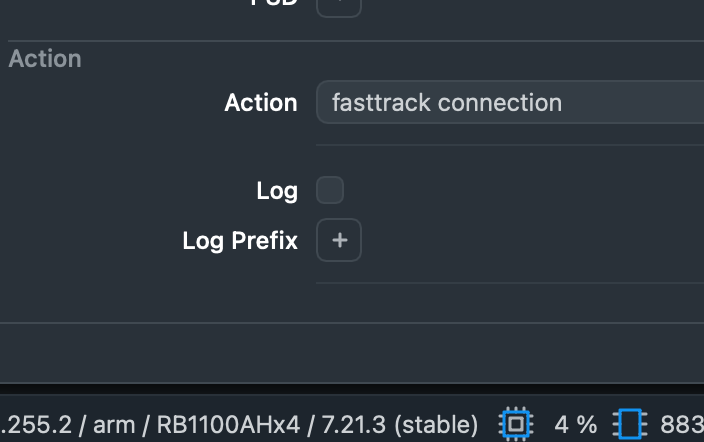704x442 pixels.
Task: Click the RB1100AHx4 model name in status bar
Action: coord(228,424)
